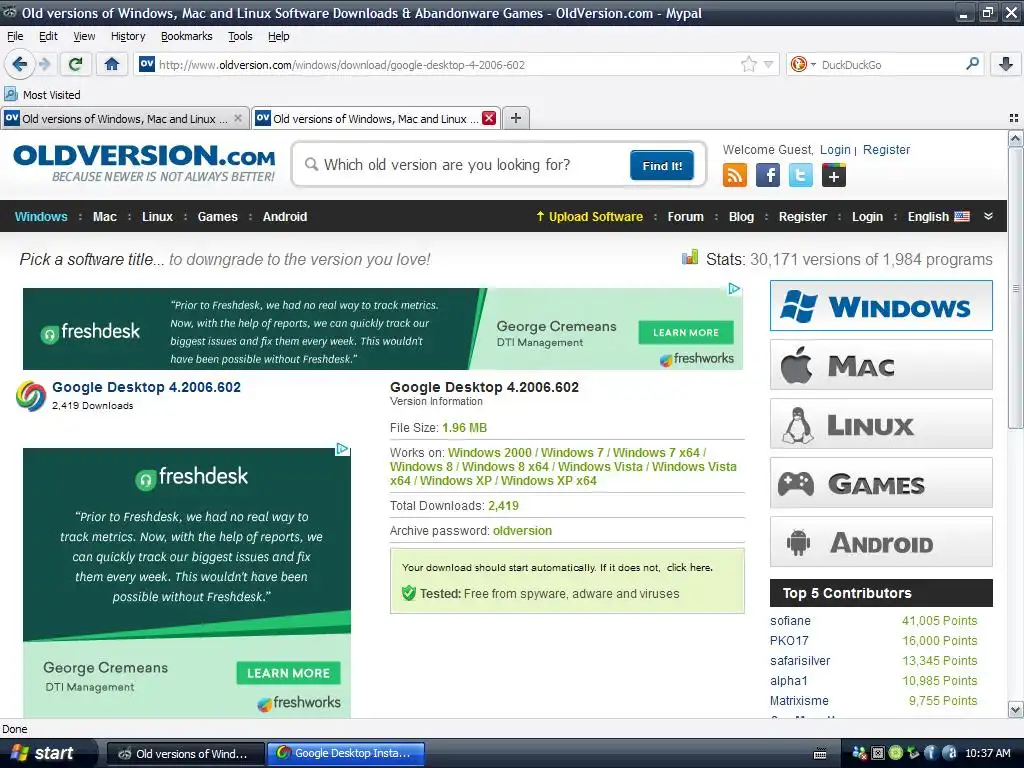Viewport: 1024px width, 768px height.
Task: Click the Find It! button
Action: click(x=662, y=165)
